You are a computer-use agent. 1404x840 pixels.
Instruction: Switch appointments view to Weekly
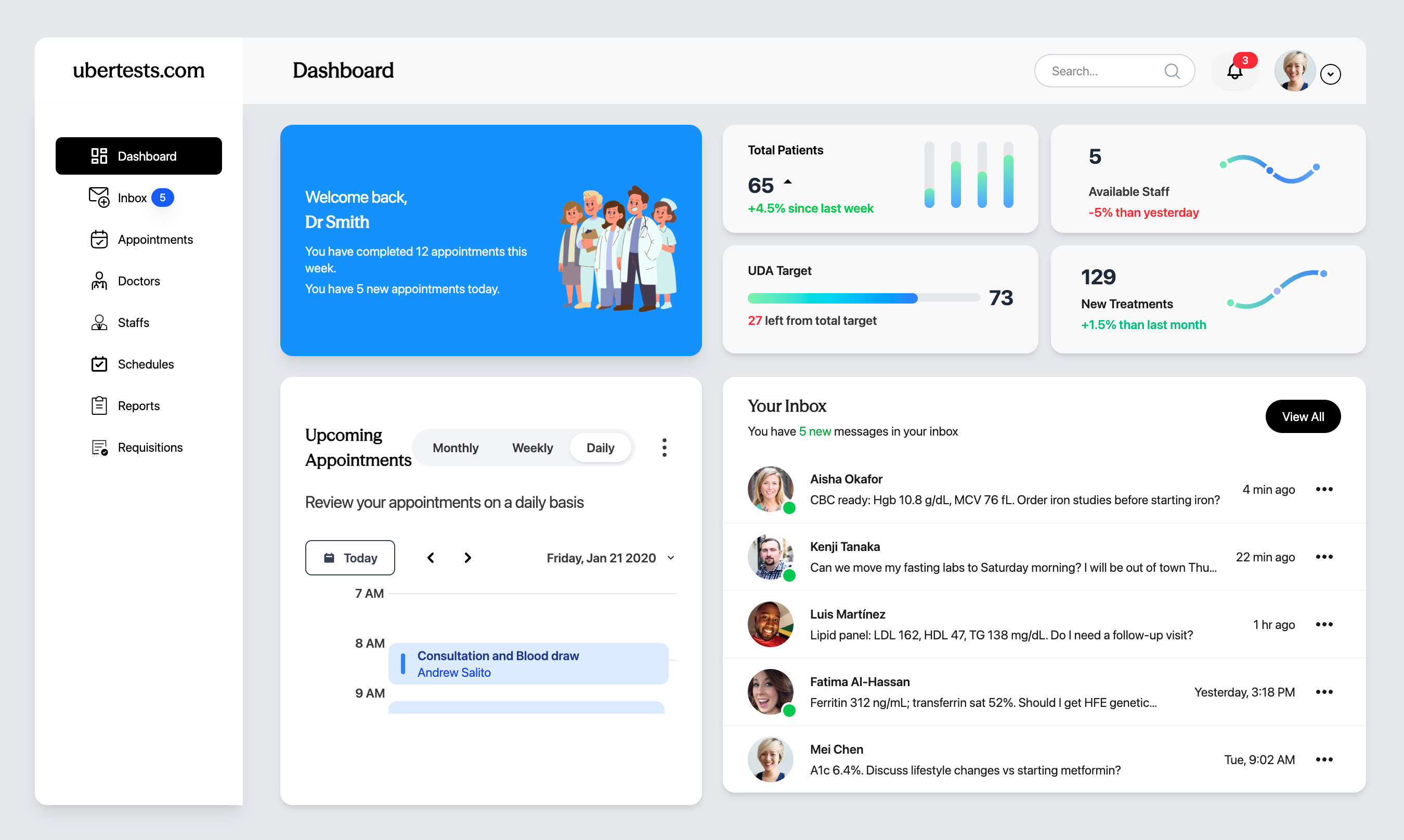coord(532,448)
